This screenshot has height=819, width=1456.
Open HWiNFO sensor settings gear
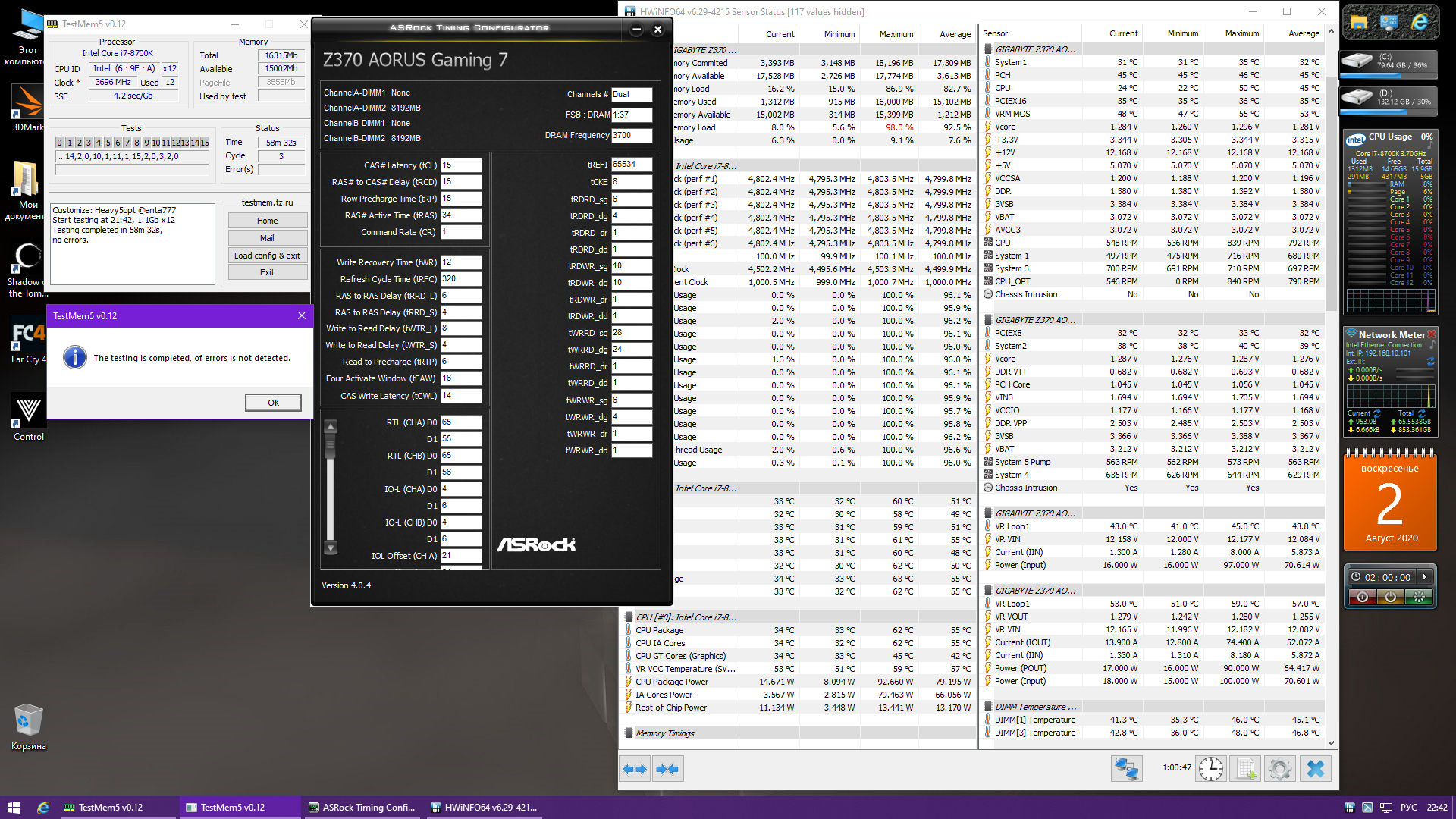1280,769
